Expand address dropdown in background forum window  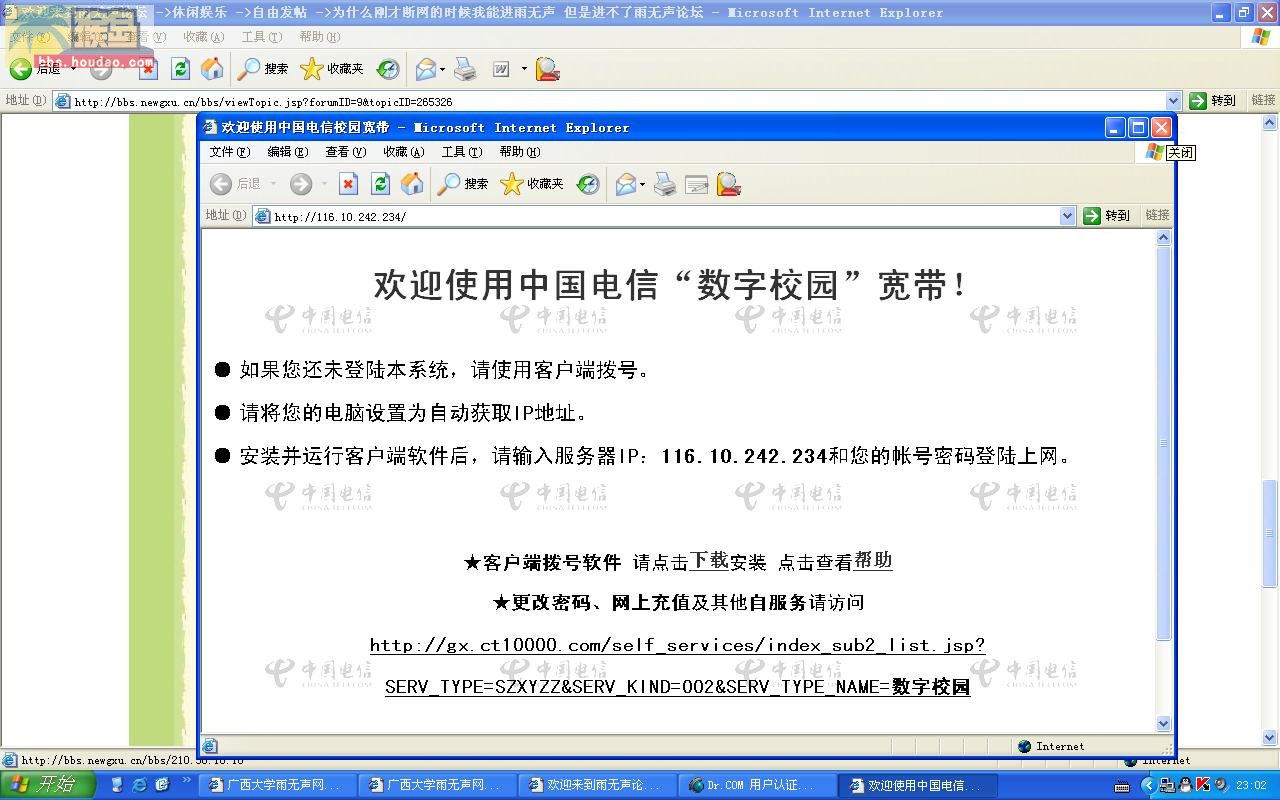click(1174, 101)
